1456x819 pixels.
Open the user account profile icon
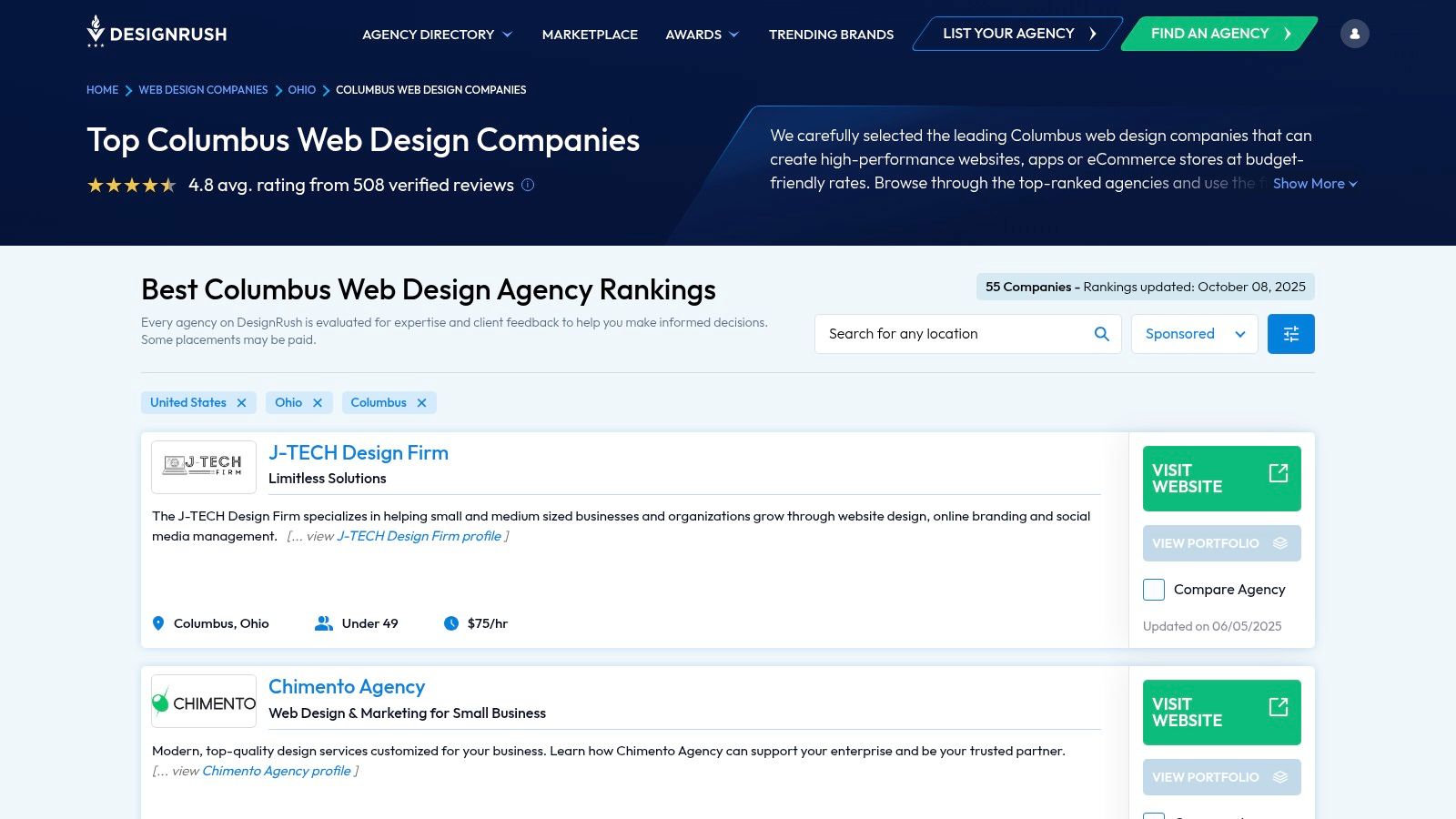click(1354, 34)
